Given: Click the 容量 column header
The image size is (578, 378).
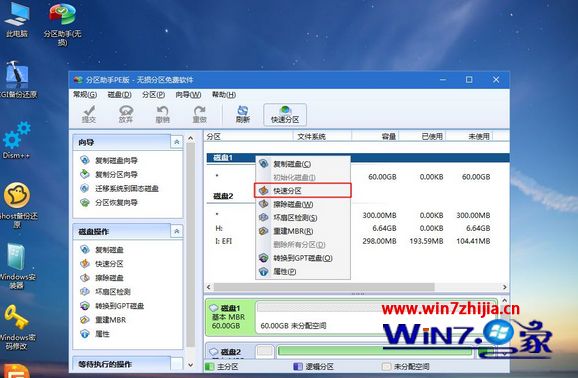Looking at the screenshot, I should pyautogui.click(x=375, y=136).
